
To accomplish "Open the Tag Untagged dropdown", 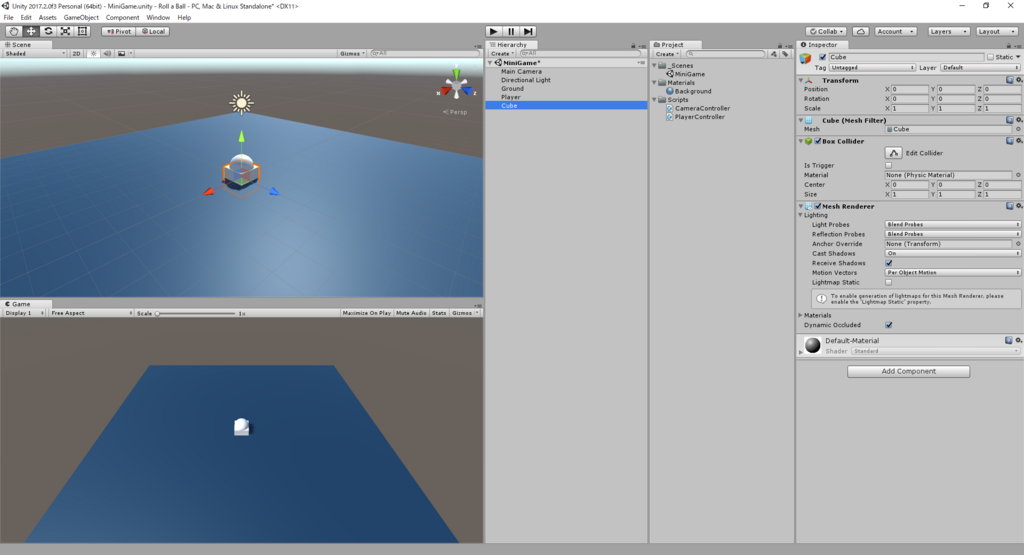I will [x=872, y=67].
